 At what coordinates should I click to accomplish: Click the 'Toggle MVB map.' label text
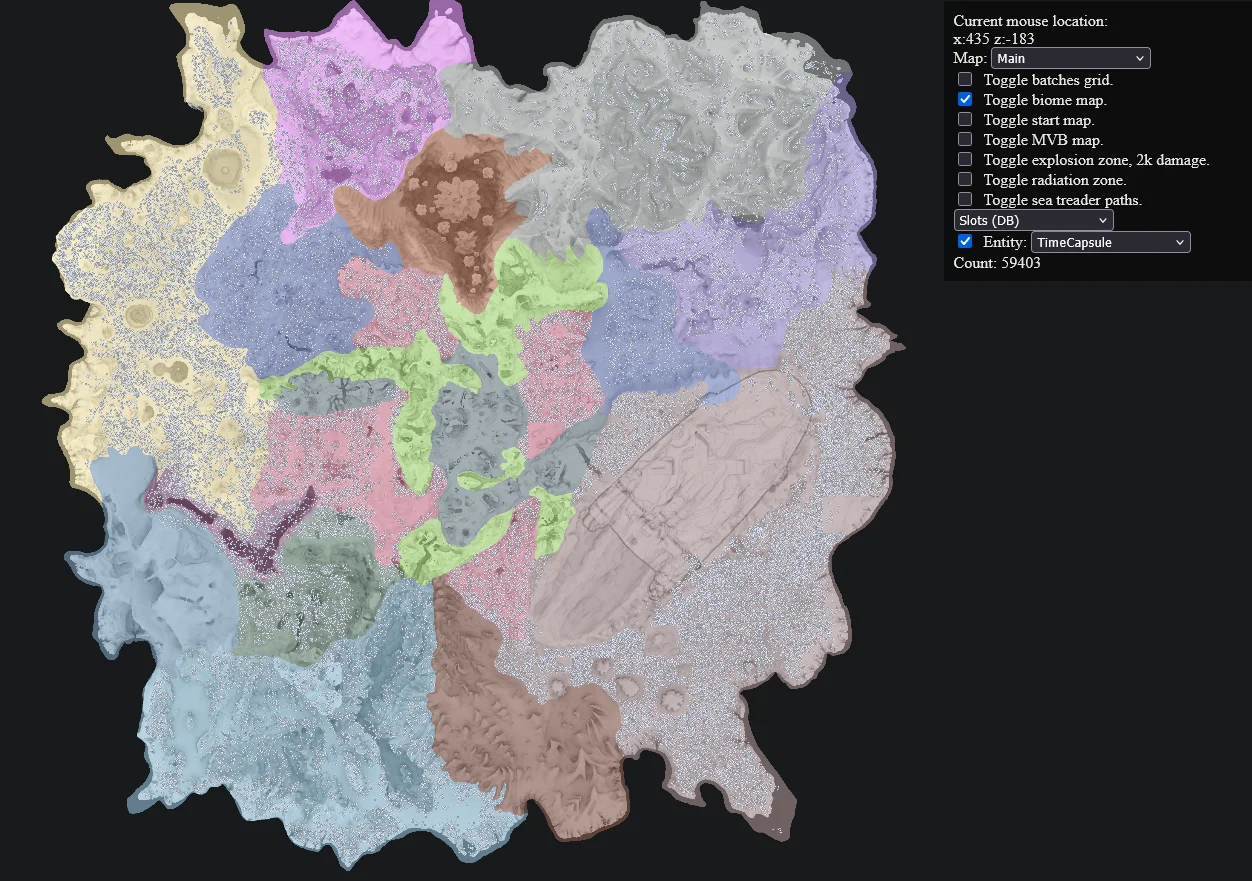click(1043, 140)
